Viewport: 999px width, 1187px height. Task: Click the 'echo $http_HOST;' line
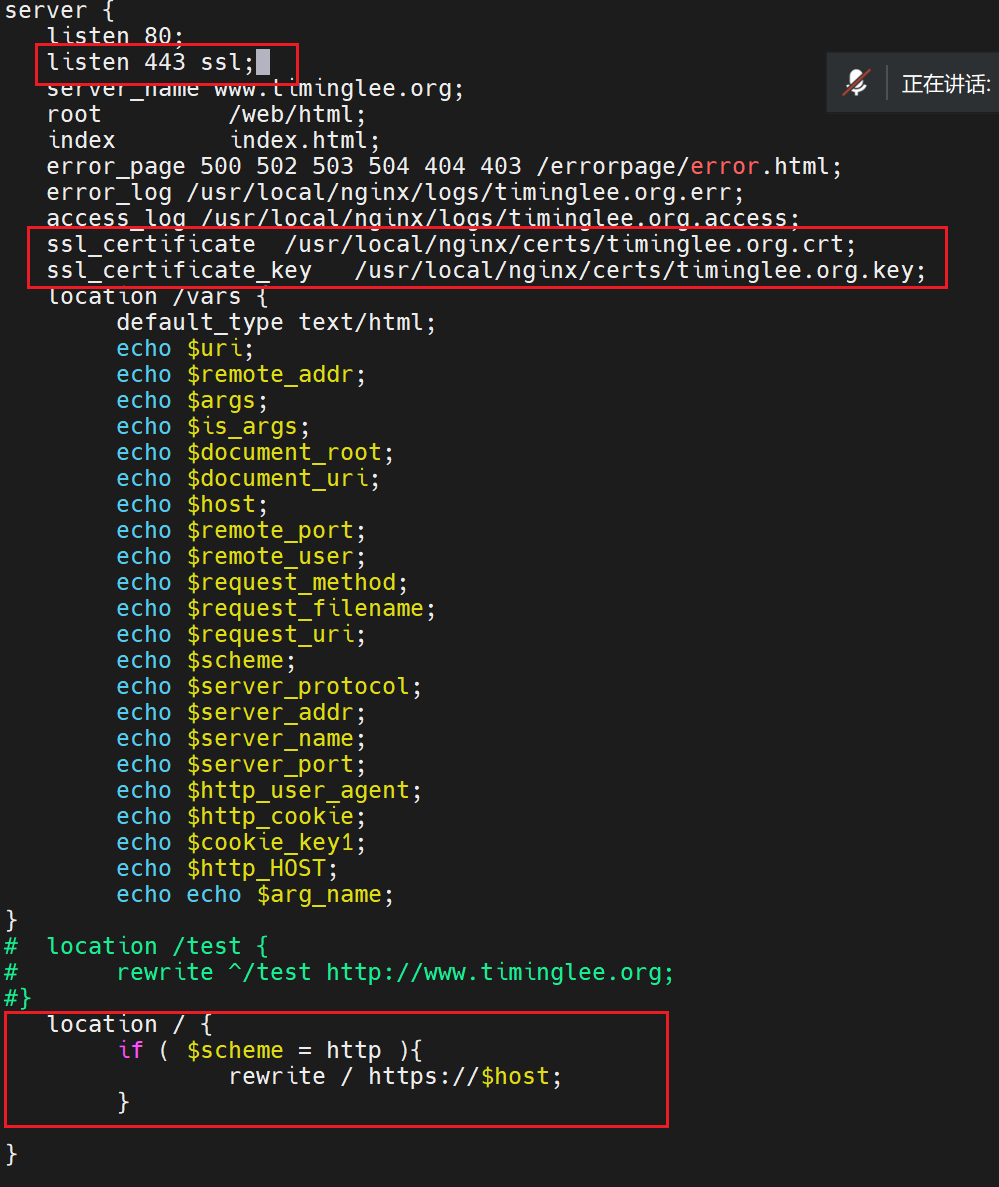coord(227,868)
